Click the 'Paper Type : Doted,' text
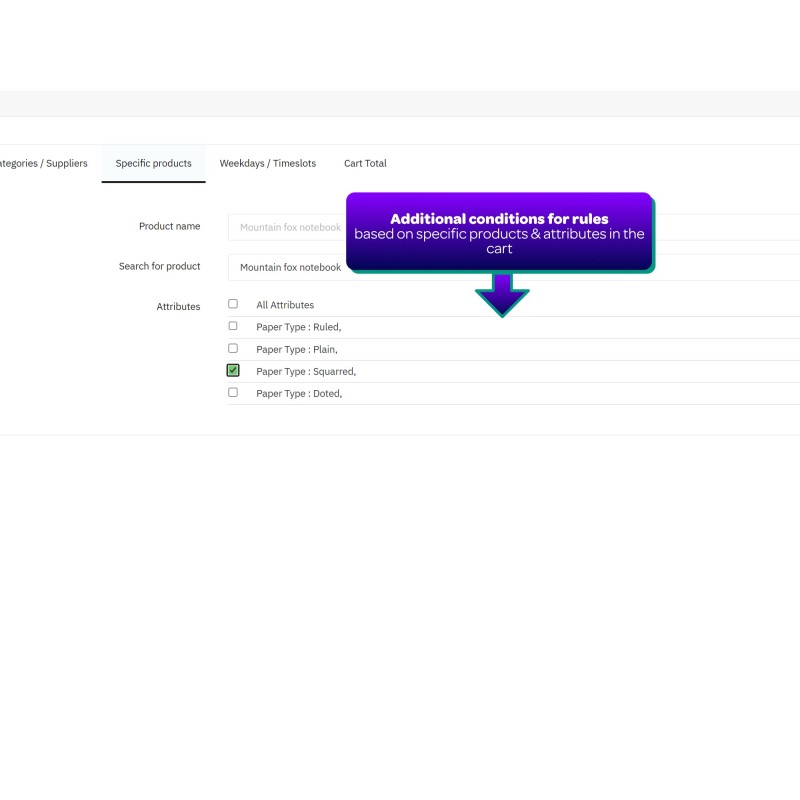 pyautogui.click(x=299, y=393)
